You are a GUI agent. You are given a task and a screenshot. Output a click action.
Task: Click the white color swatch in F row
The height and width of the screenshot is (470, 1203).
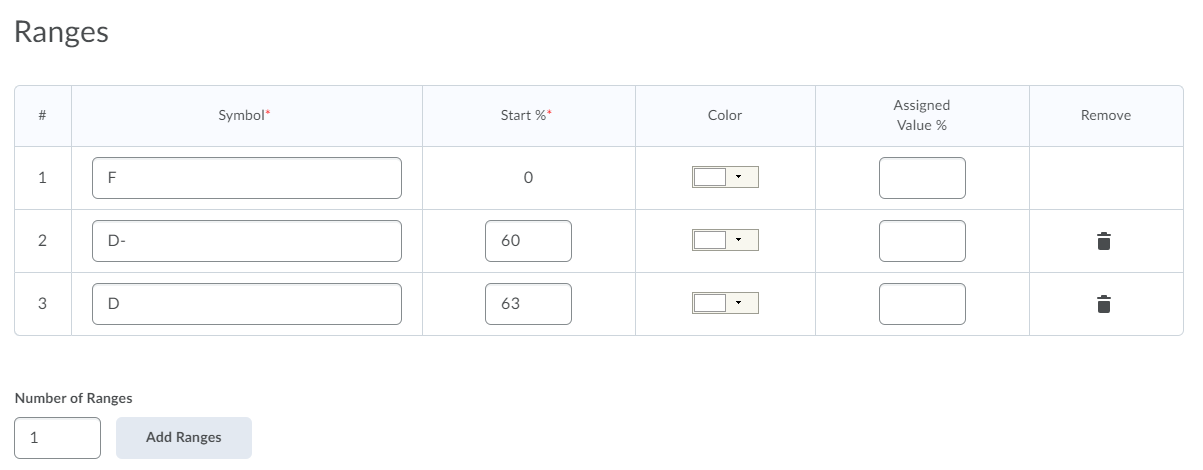point(709,177)
